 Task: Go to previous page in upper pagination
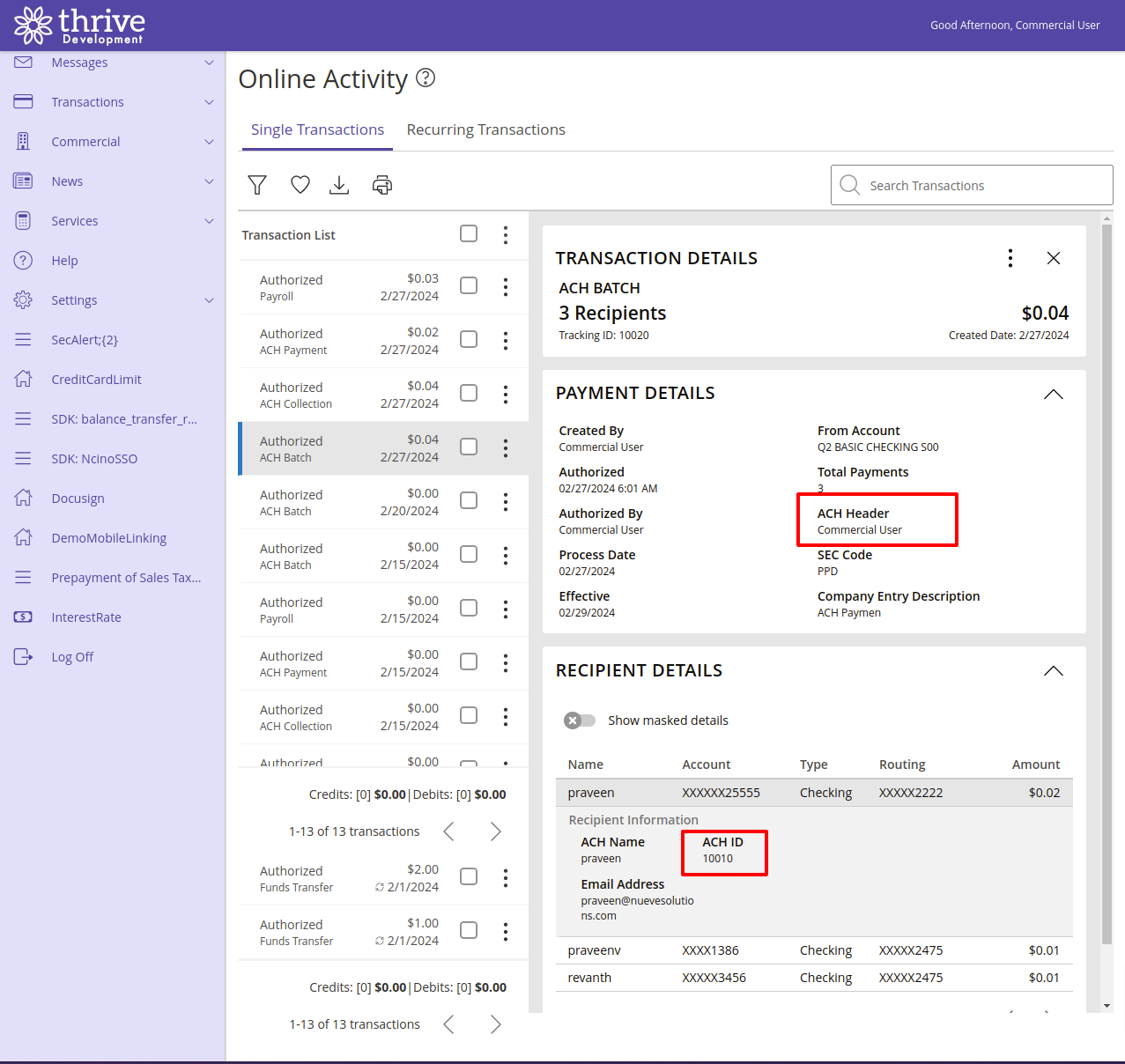point(449,831)
